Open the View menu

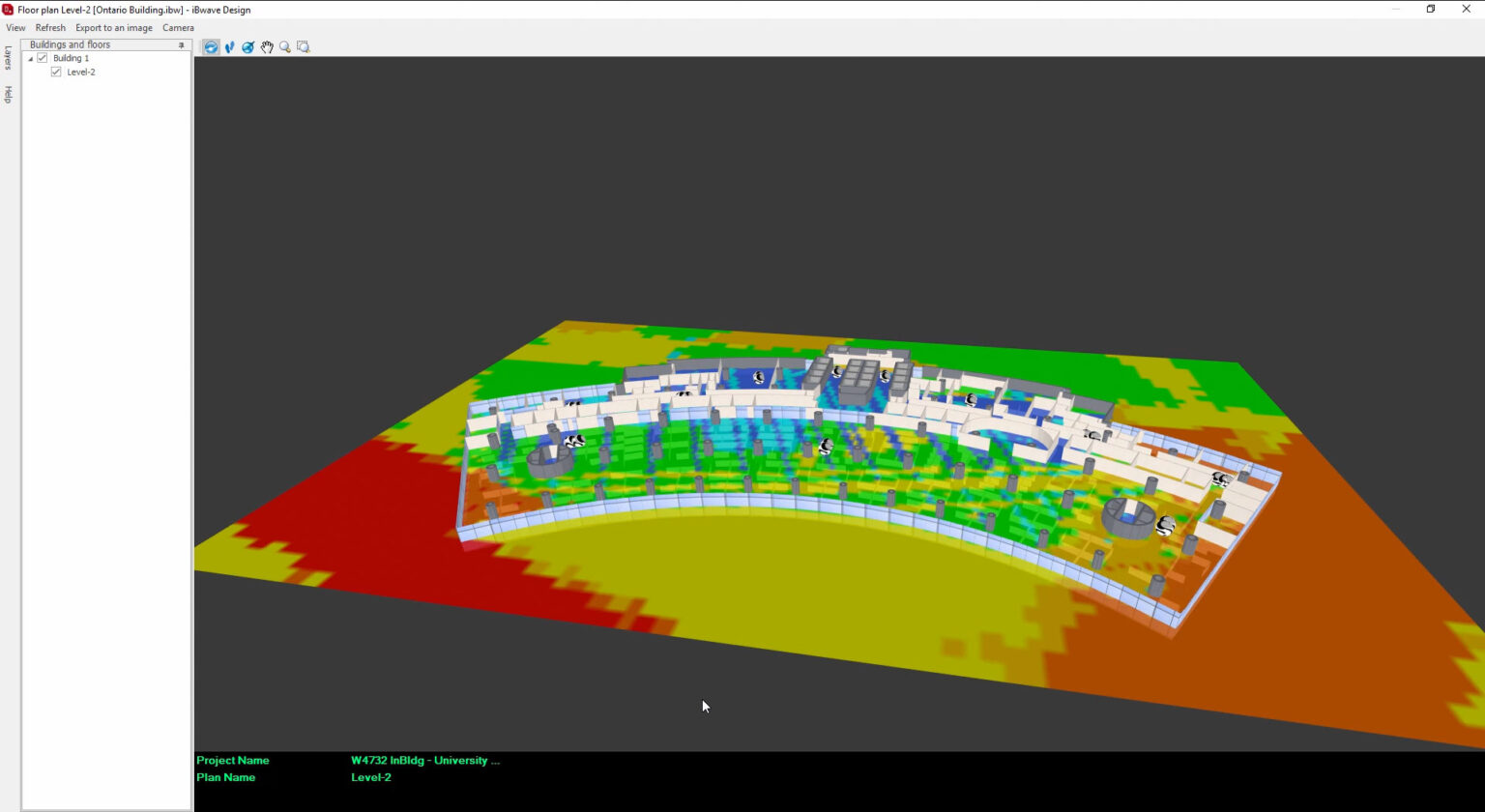[15, 28]
